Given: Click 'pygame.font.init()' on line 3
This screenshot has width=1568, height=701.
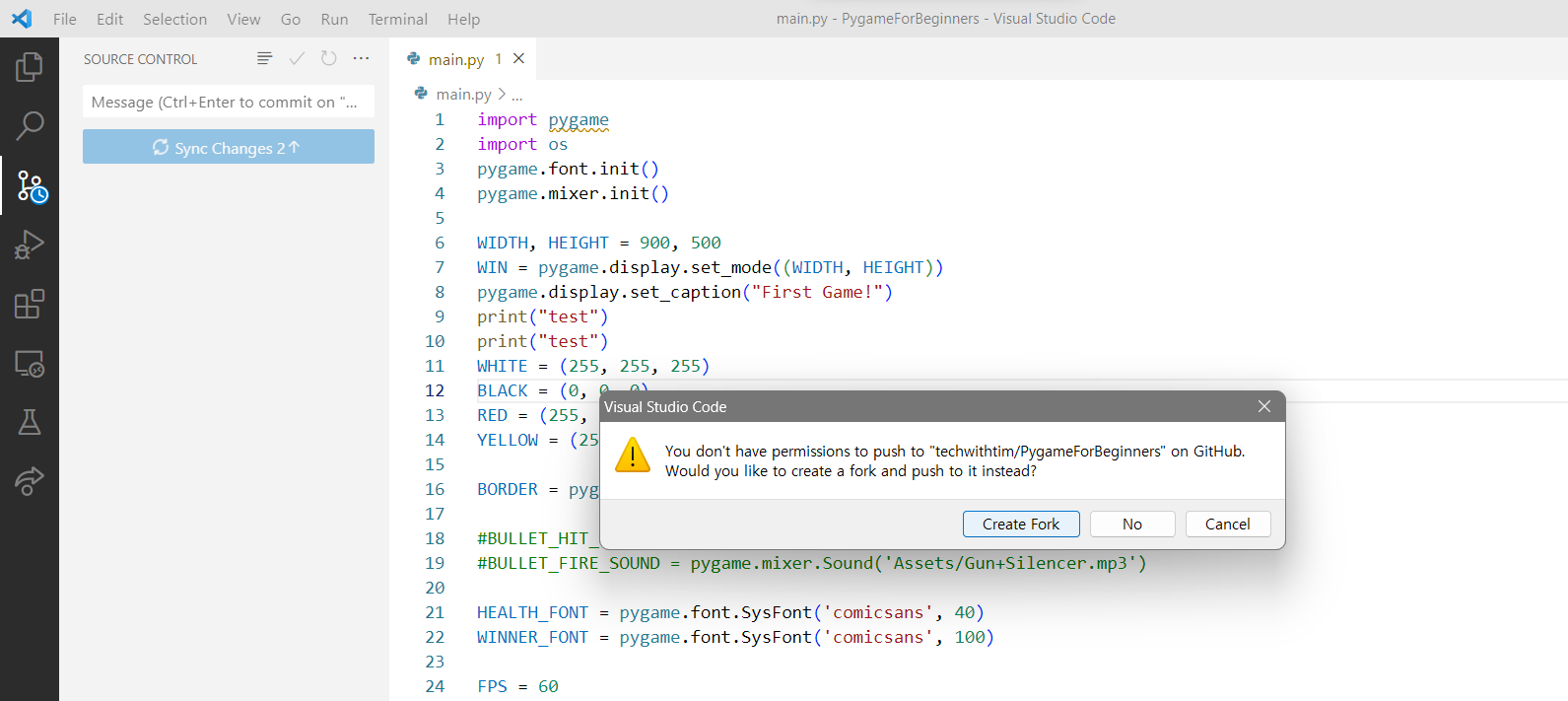Looking at the screenshot, I should pyautogui.click(x=569, y=169).
